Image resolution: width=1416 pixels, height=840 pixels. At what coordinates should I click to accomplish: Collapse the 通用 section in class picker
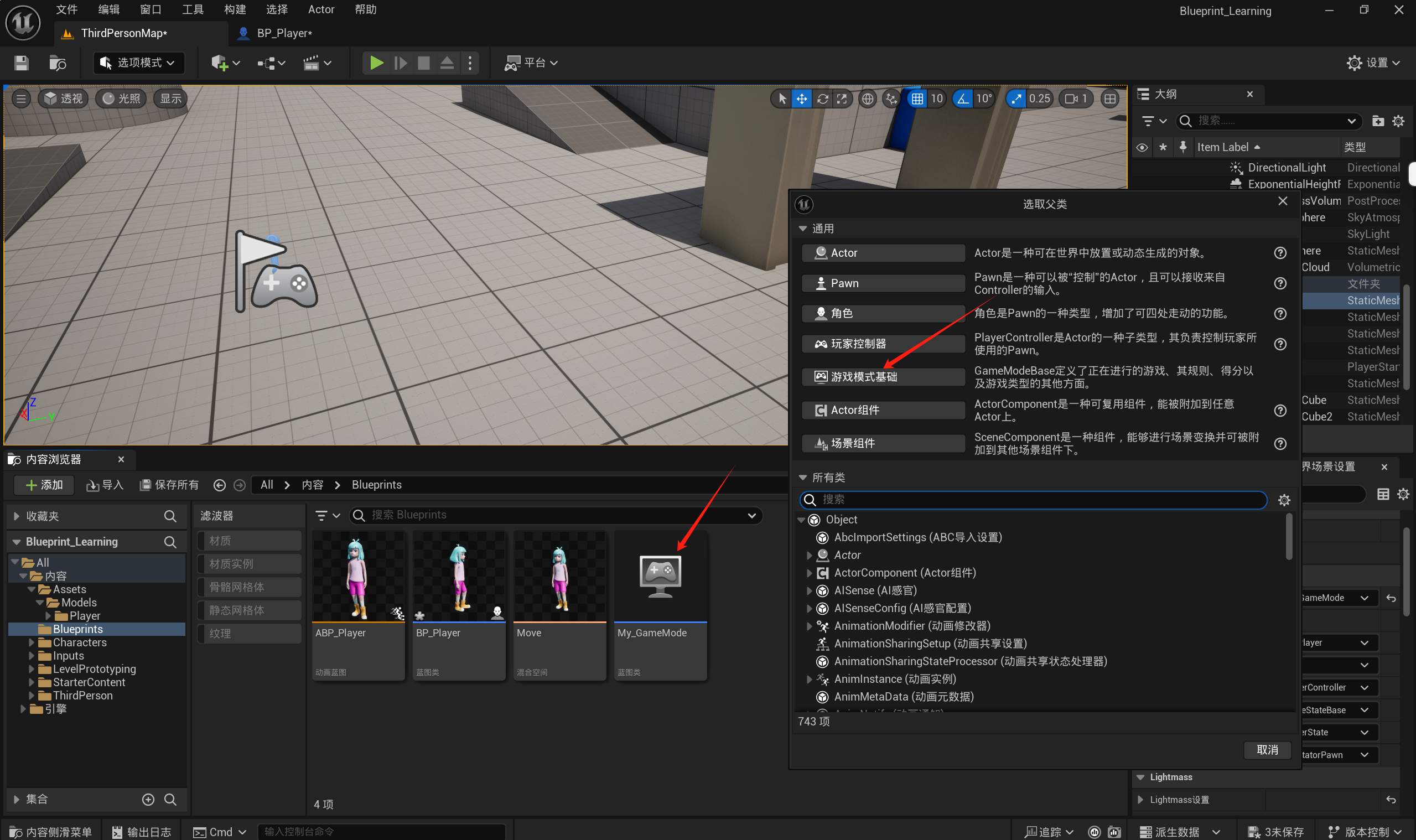tap(802, 229)
